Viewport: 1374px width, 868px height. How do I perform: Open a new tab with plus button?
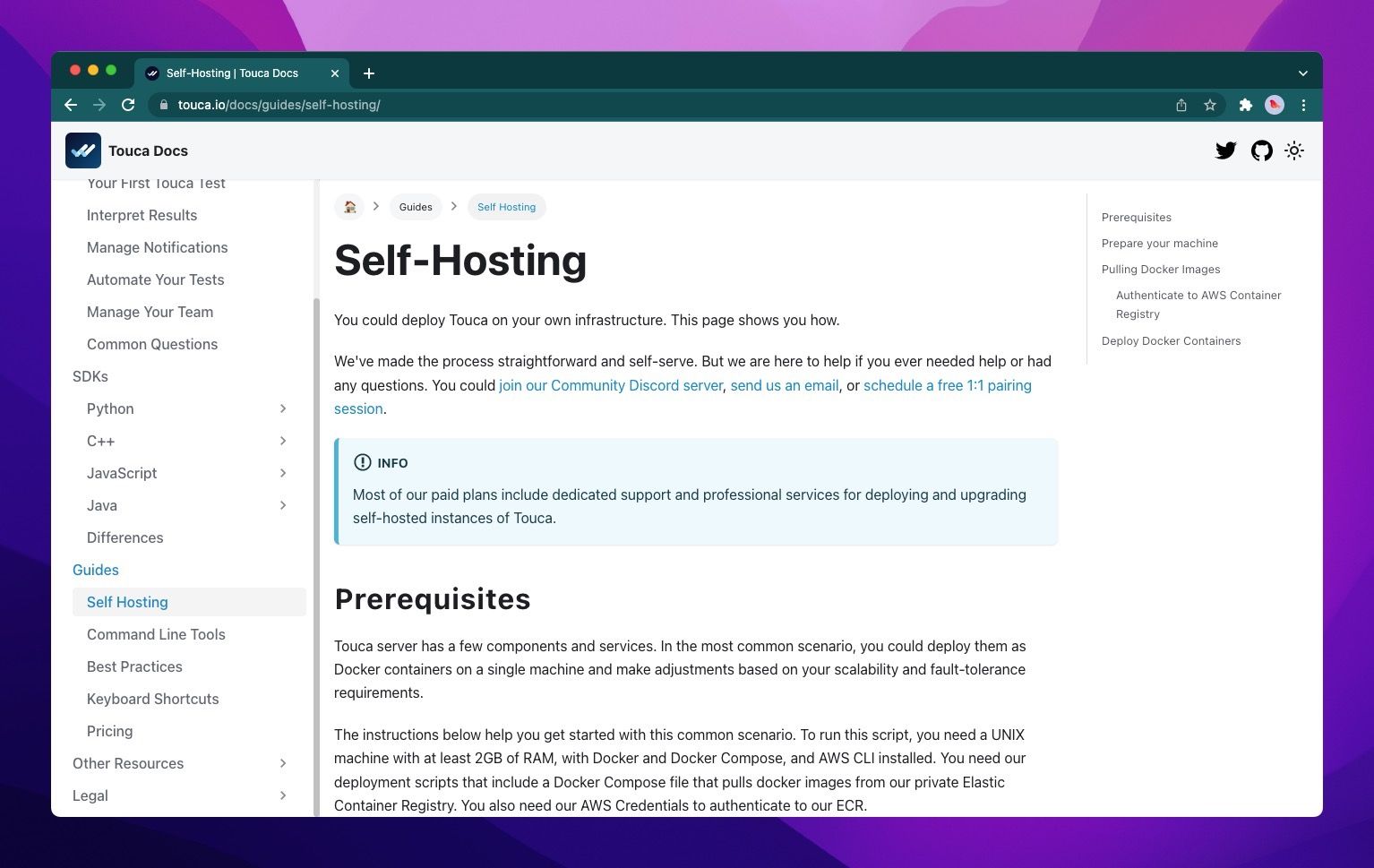point(369,73)
